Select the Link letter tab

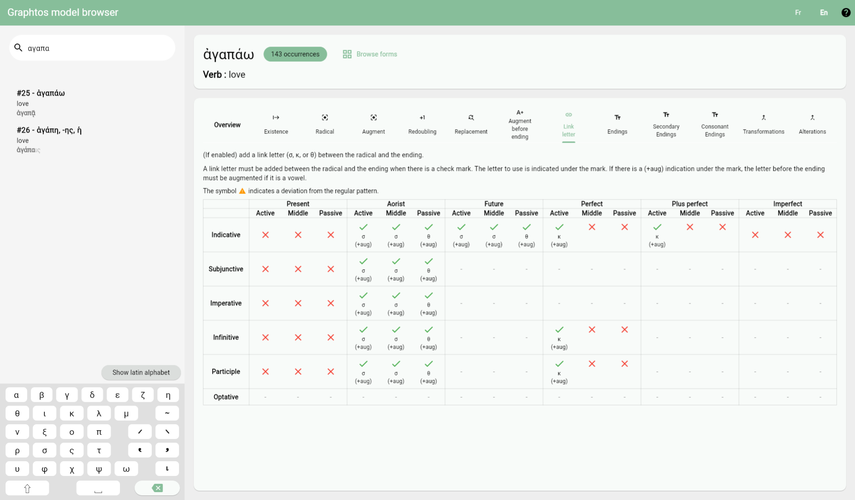click(x=569, y=125)
